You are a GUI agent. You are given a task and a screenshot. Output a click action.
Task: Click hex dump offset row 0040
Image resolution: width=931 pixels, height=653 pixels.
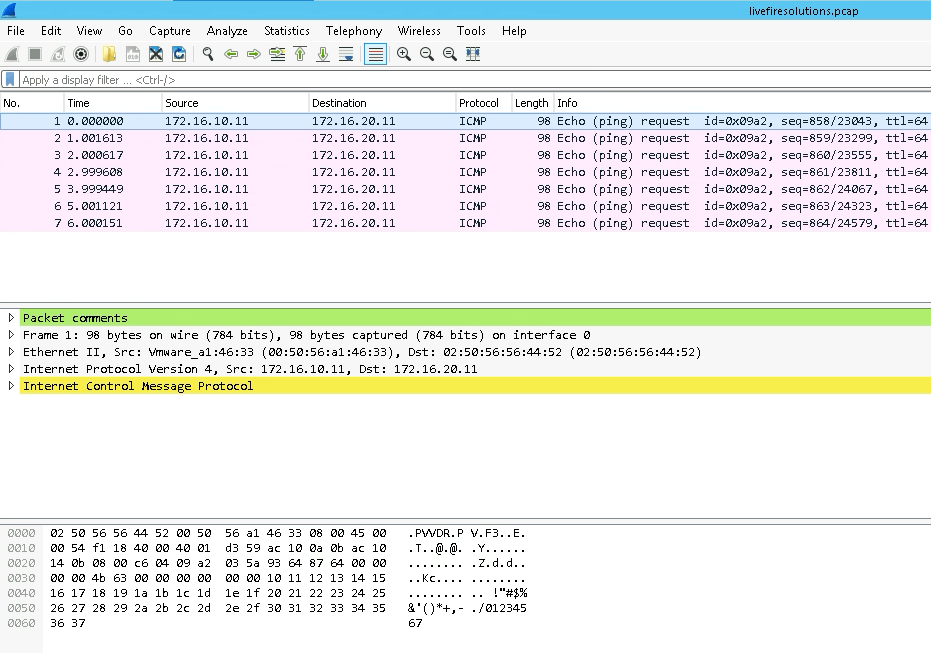[21, 593]
